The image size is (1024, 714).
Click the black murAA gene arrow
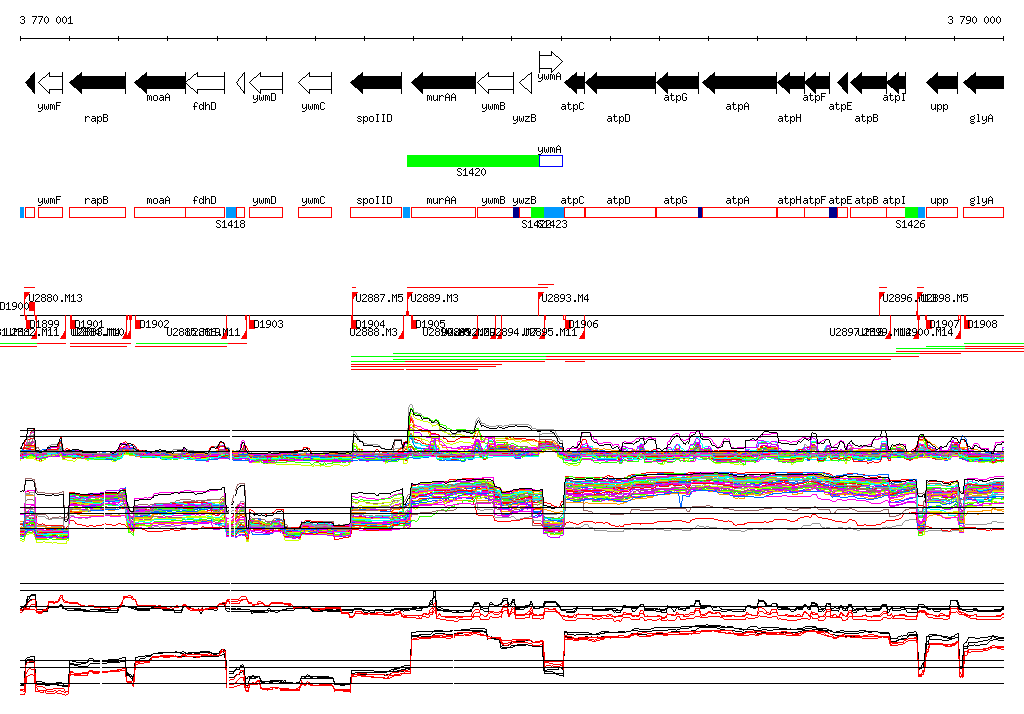point(443,83)
